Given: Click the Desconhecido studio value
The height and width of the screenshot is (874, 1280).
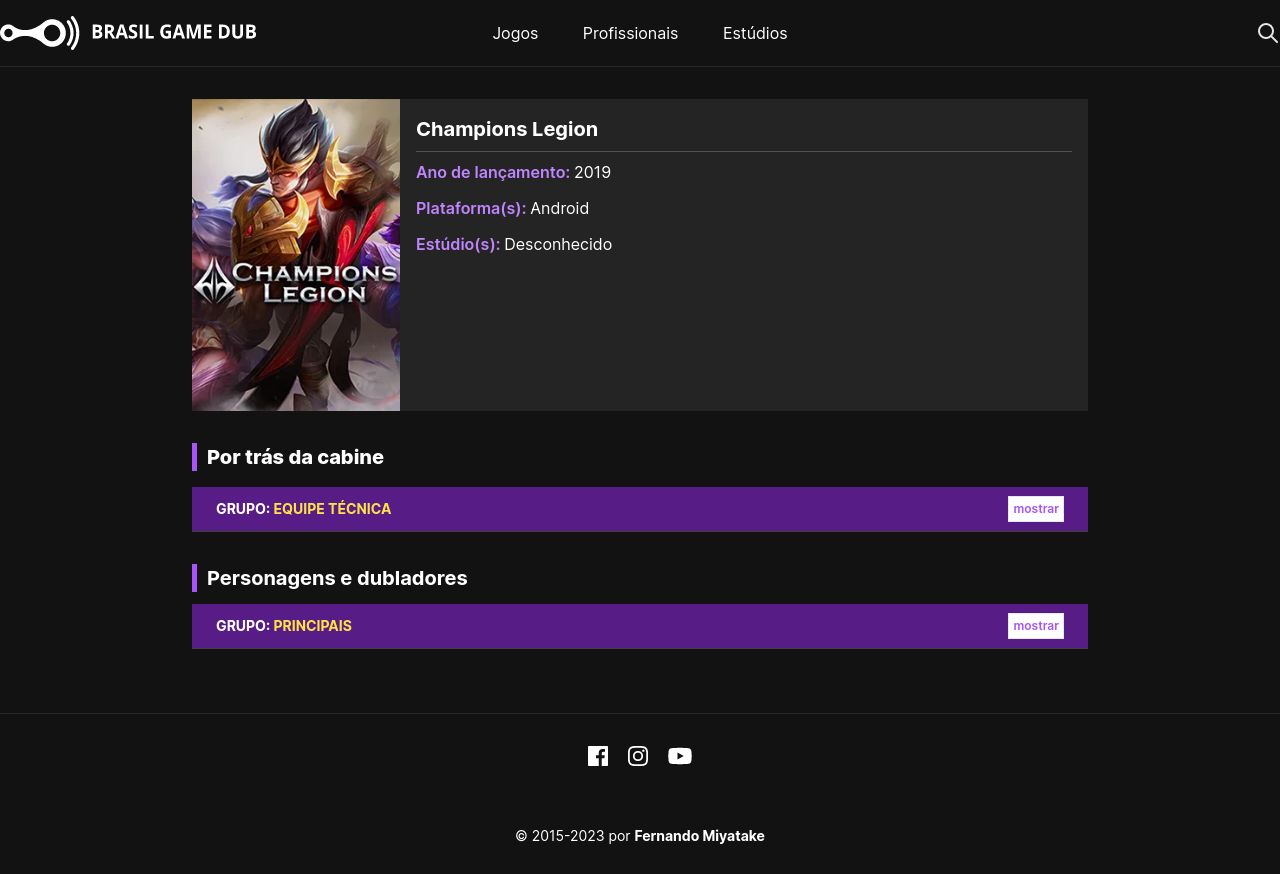Looking at the screenshot, I should coord(558,244).
